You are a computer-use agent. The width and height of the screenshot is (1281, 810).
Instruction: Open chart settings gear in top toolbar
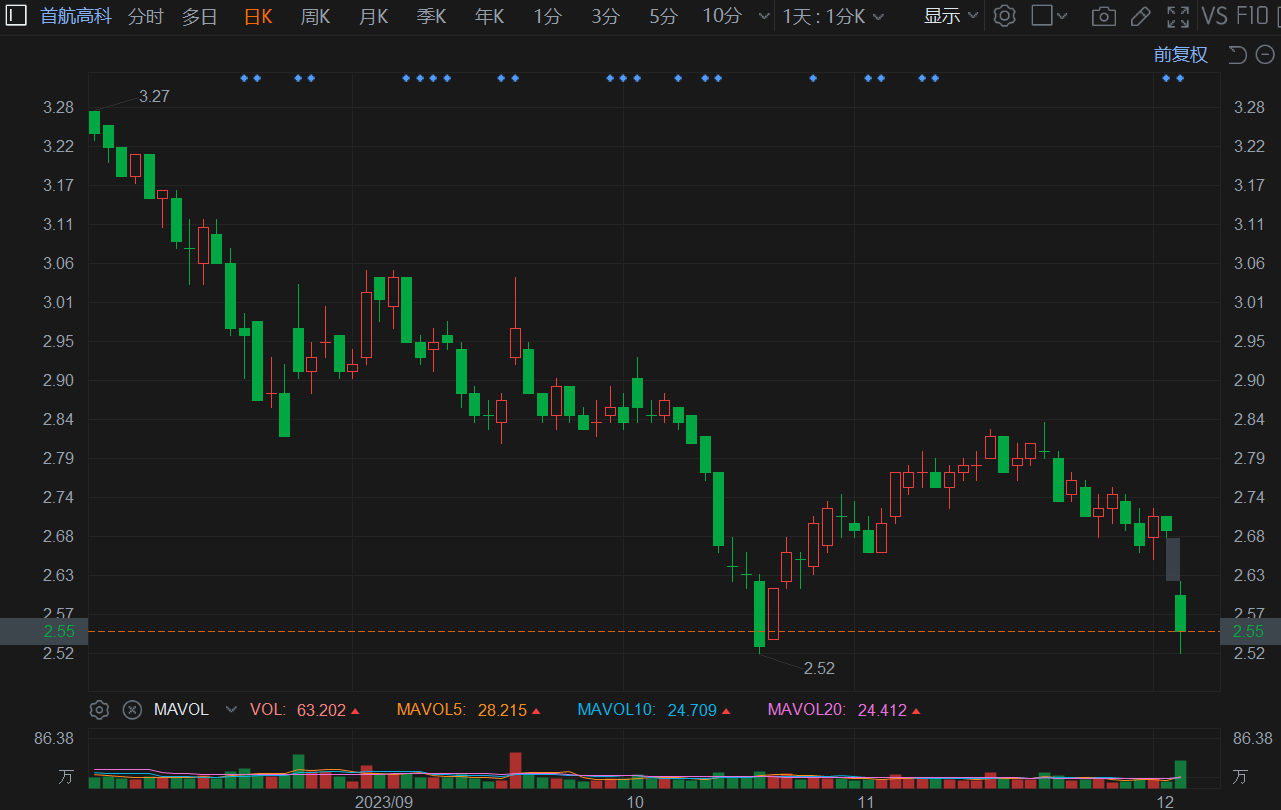(x=1004, y=16)
